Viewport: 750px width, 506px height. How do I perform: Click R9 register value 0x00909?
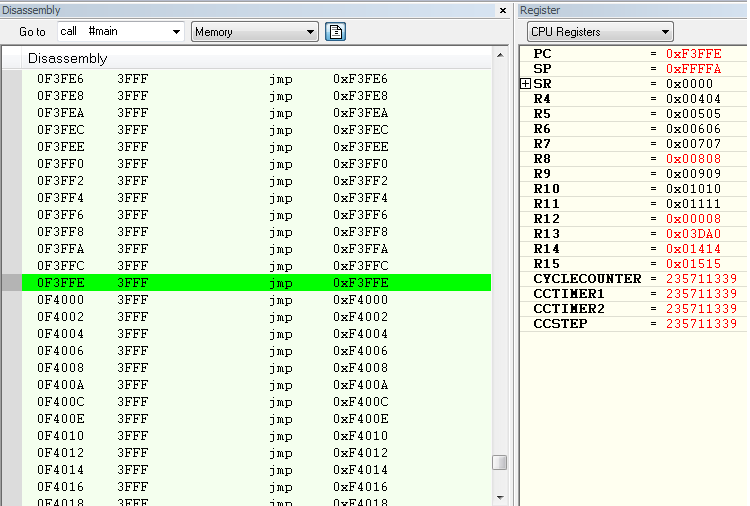coord(694,174)
